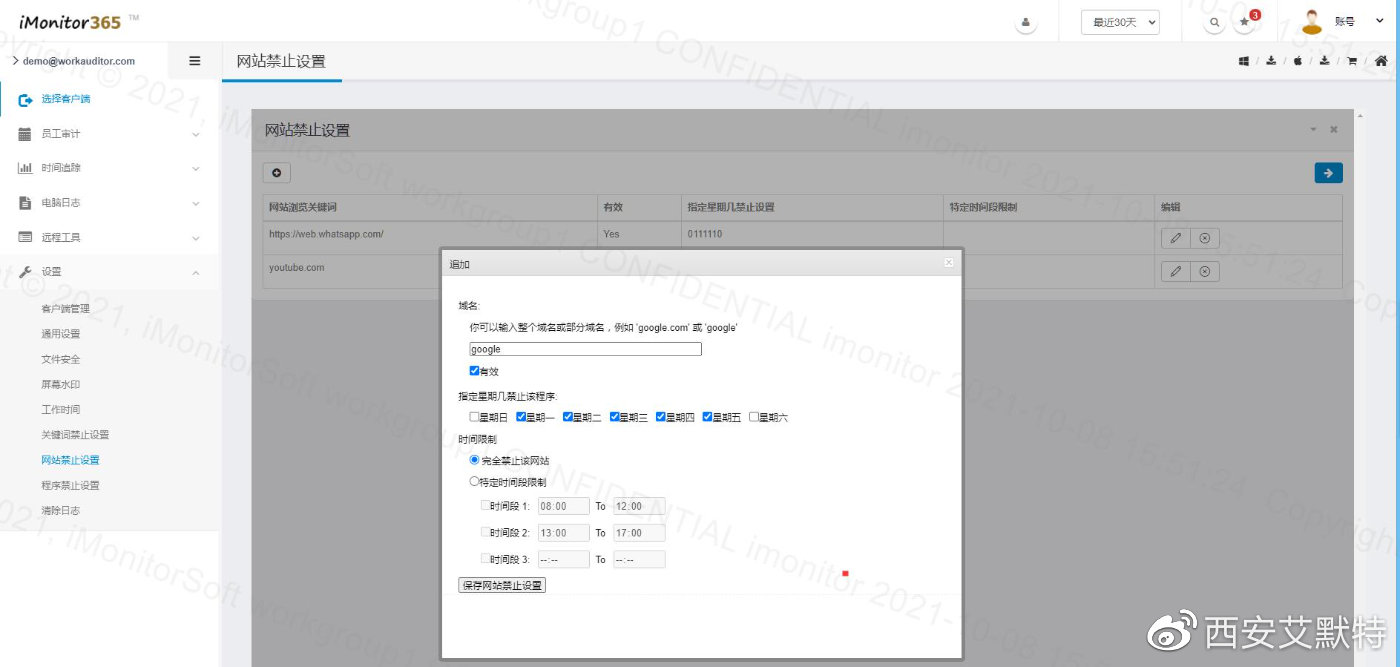The width and height of the screenshot is (1400, 667).
Task: Edit the youtube.com rule pencil icon
Action: (x=1176, y=271)
